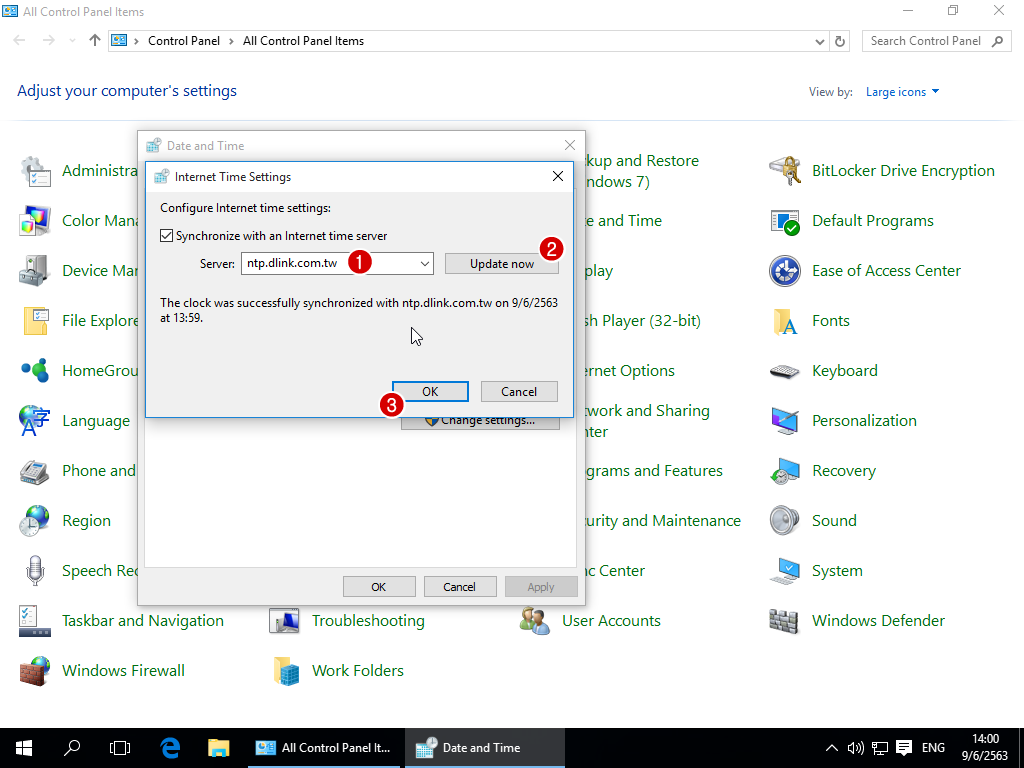Expand the address bar history dropdown
The width and height of the screenshot is (1024, 768).
820,41
